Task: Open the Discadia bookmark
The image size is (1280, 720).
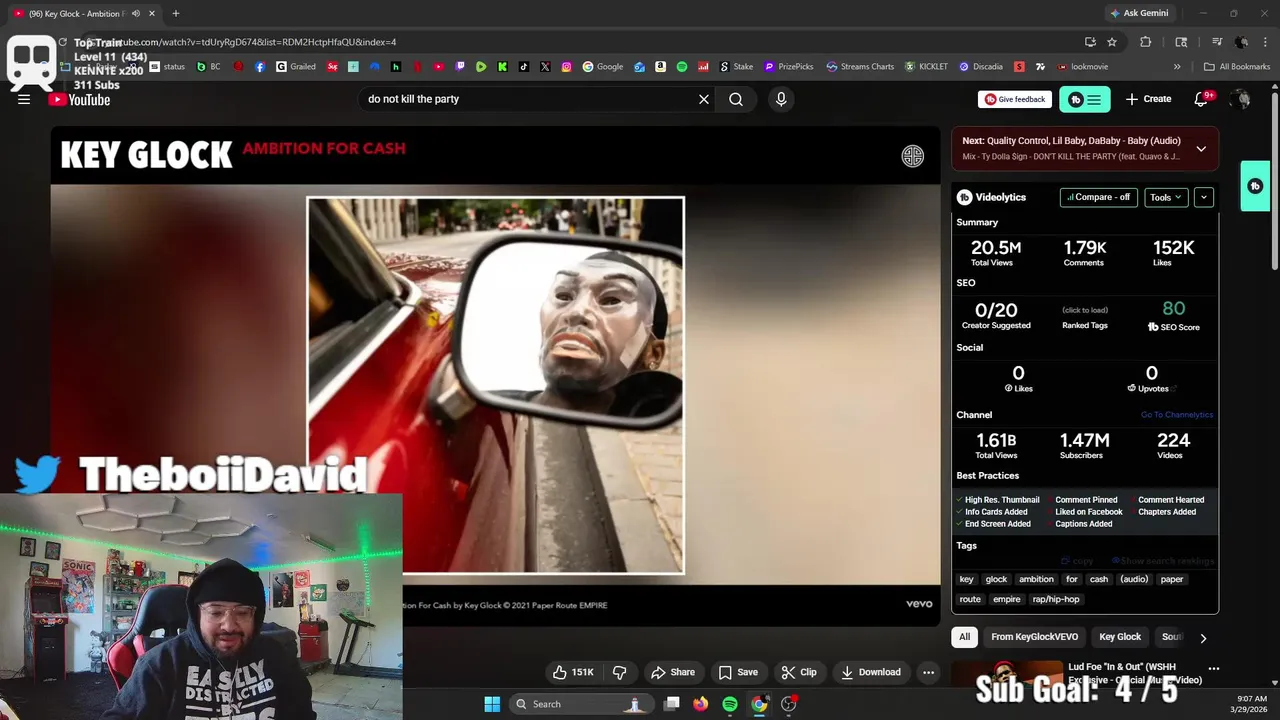Action: pyautogui.click(x=981, y=67)
